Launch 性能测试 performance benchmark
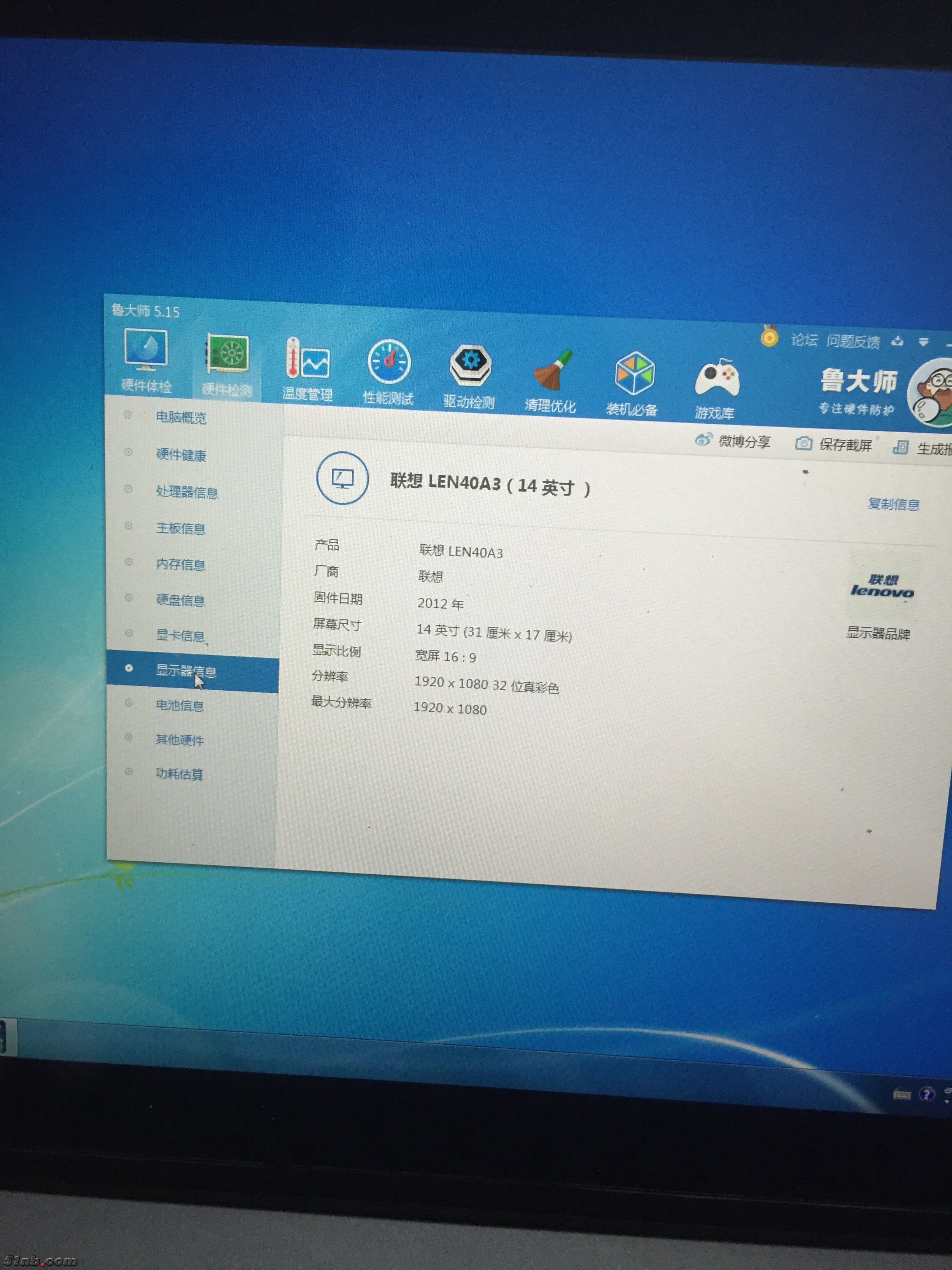952x1270 pixels. [x=388, y=373]
